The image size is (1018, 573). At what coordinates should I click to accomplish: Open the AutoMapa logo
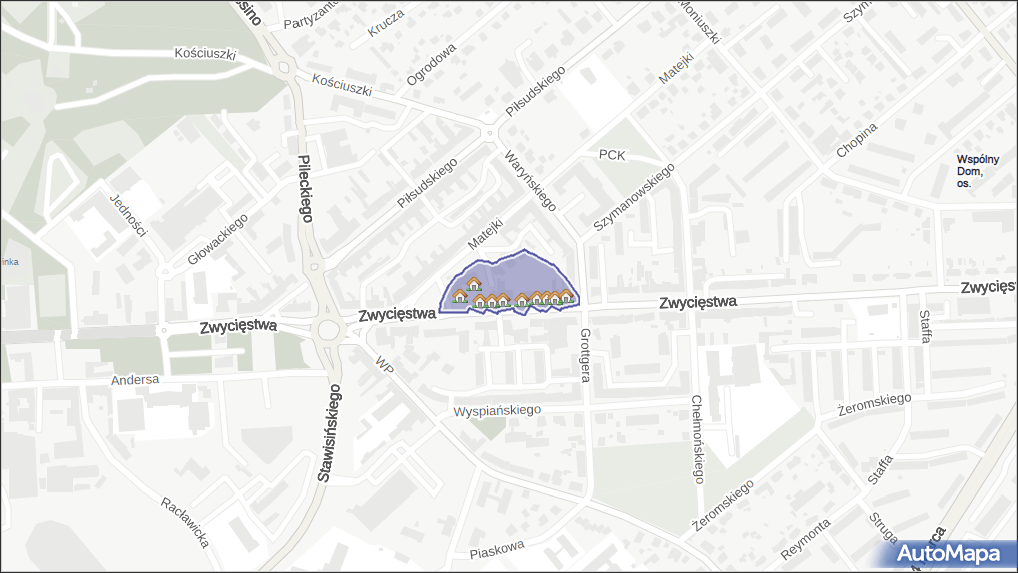[x=948, y=553]
